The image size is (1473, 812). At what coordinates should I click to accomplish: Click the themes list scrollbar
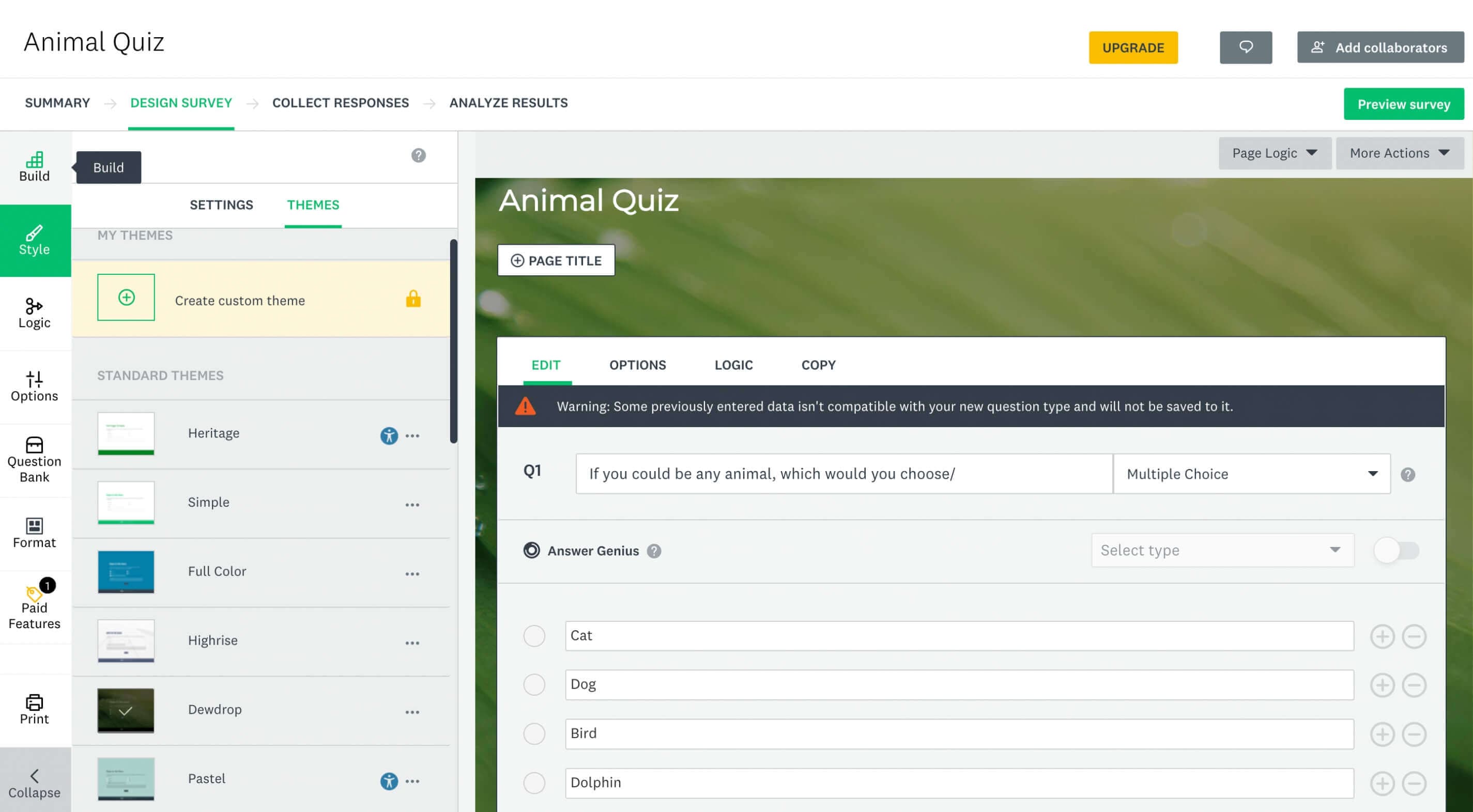point(453,341)
